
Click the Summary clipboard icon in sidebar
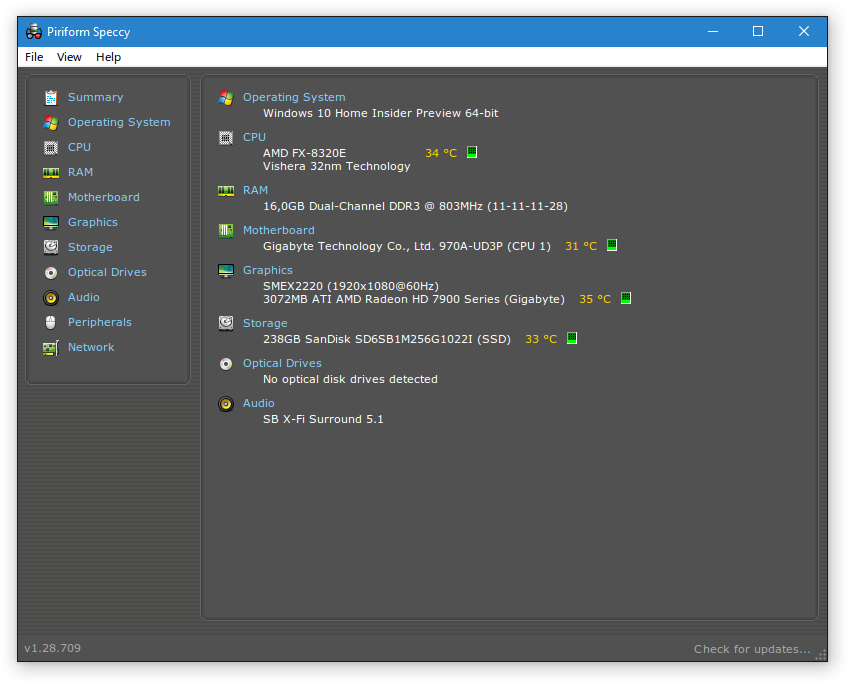(51, 97)
